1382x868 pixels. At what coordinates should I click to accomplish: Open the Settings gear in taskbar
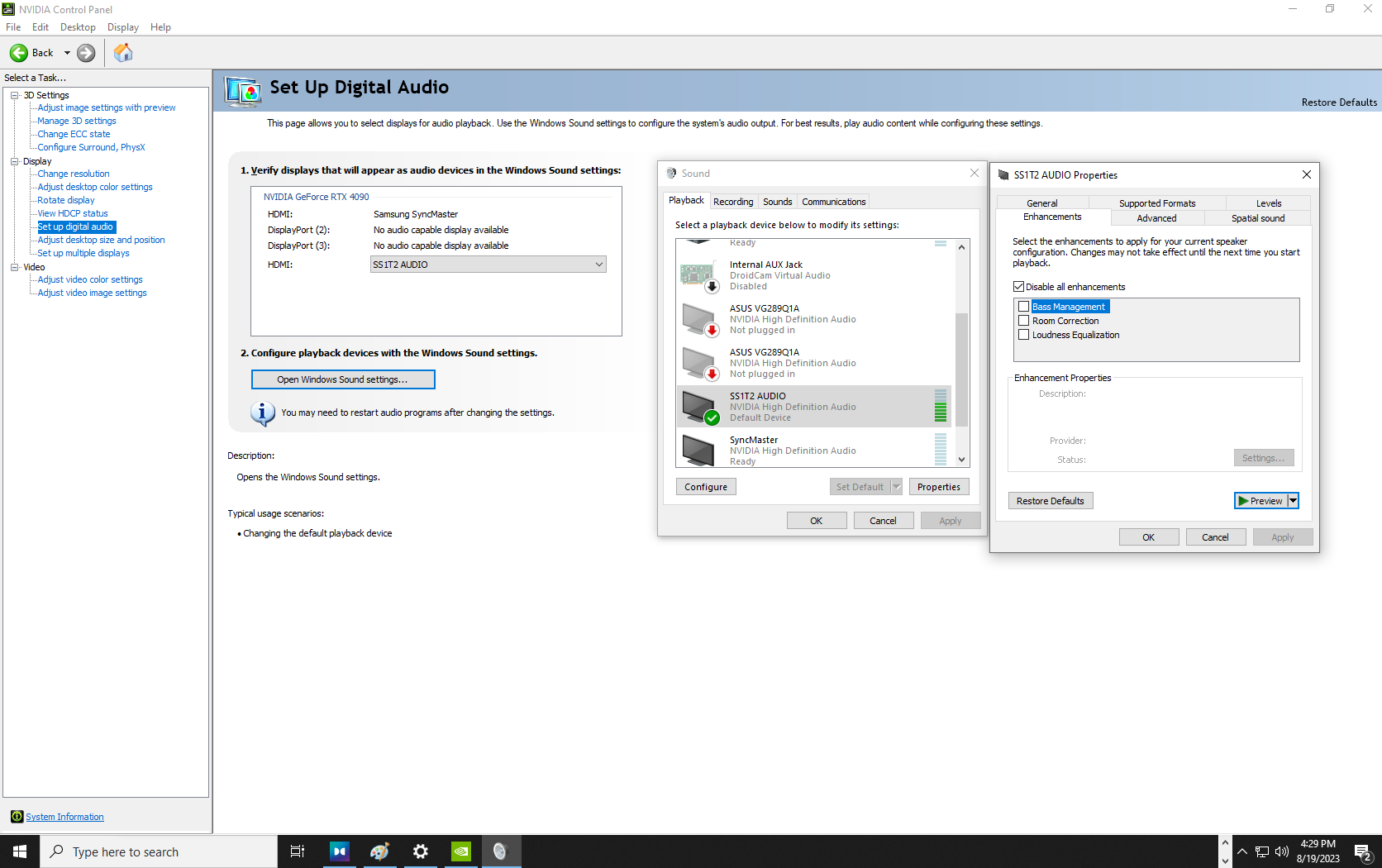(420, 851)
